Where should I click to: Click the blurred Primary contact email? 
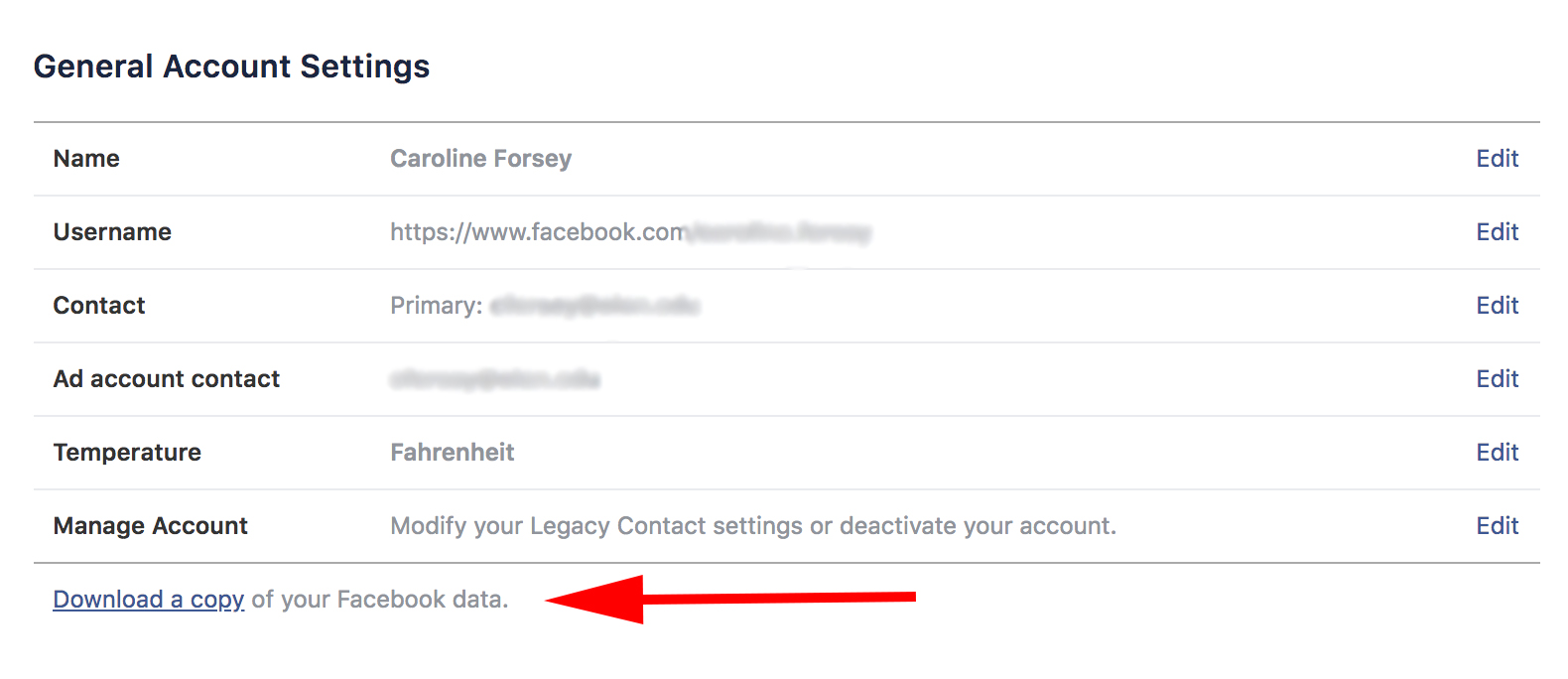coord(594,306)
